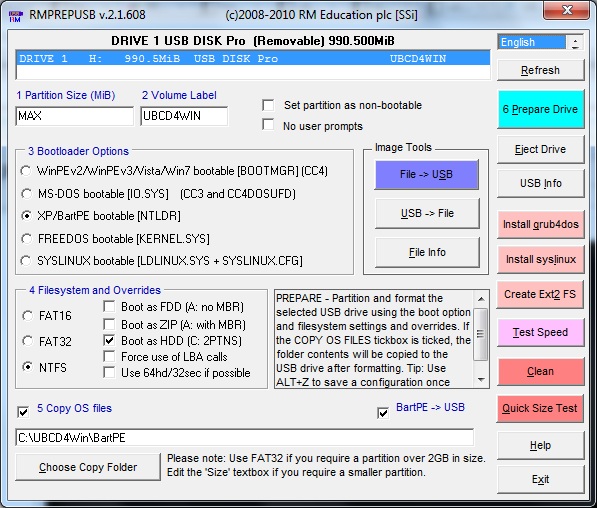Select FREEDOS bootable KERNEL.SYS option

(x=26, y=239)
